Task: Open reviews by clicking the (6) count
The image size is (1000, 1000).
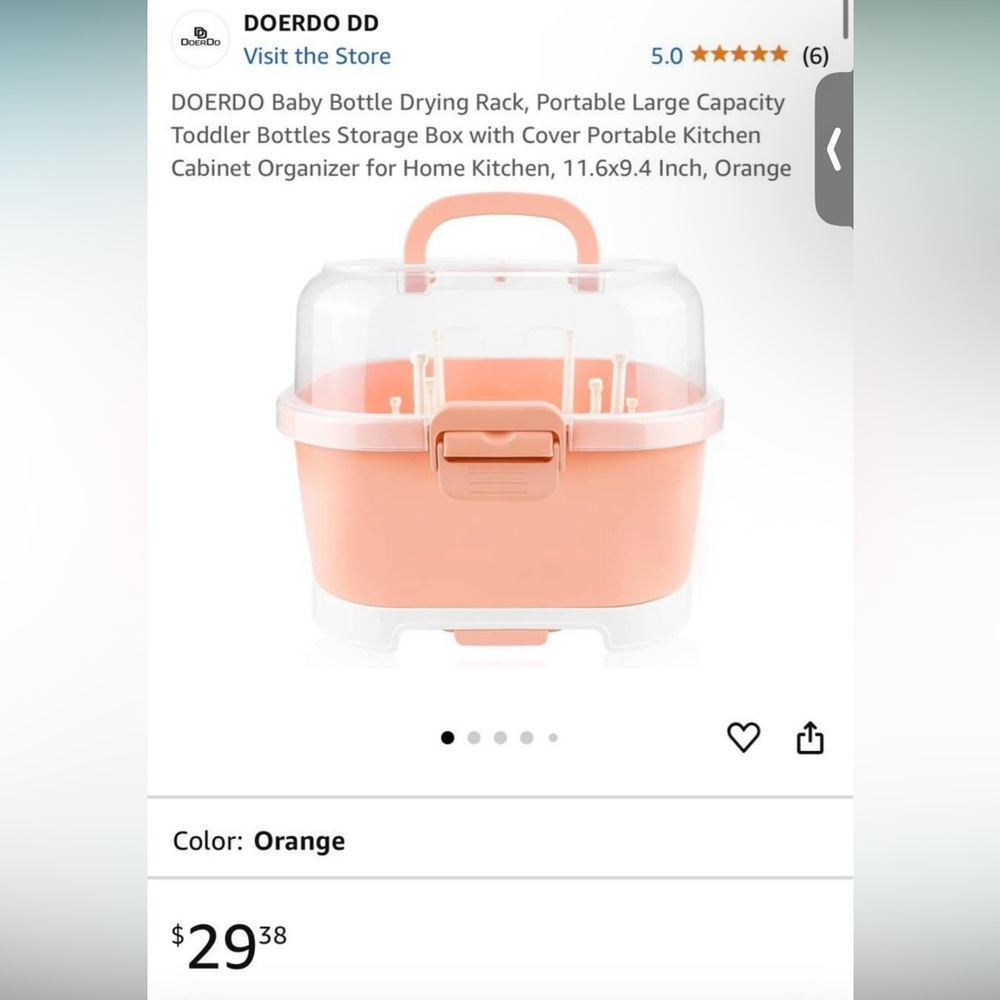Action: [x=816, y=56]
